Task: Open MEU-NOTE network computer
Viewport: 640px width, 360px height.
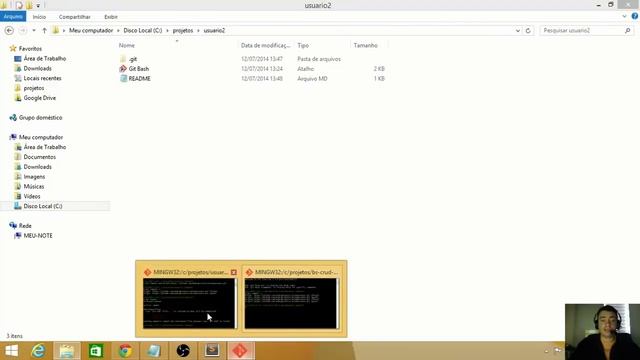Action: (x=38, y=236)
